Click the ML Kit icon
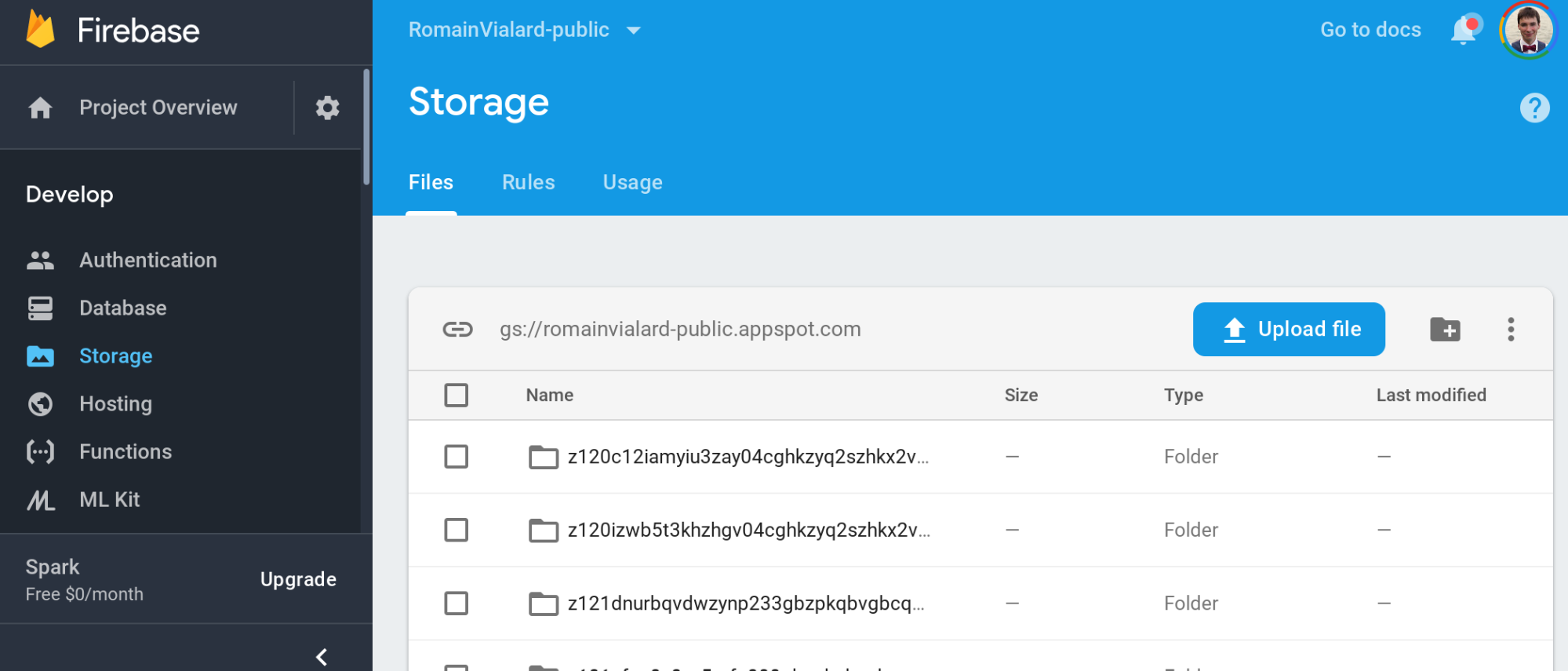 [40, 500]
